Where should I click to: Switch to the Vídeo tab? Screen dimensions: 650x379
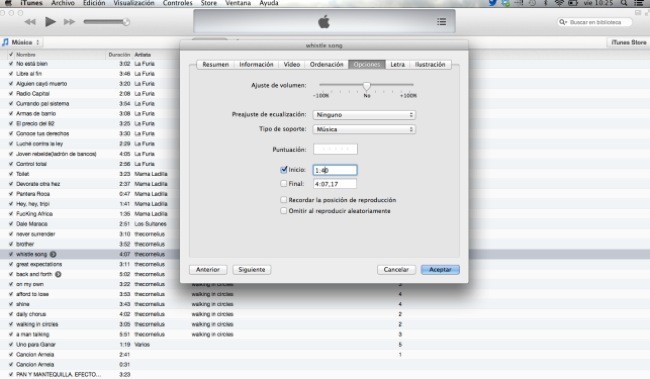[292, 65]
